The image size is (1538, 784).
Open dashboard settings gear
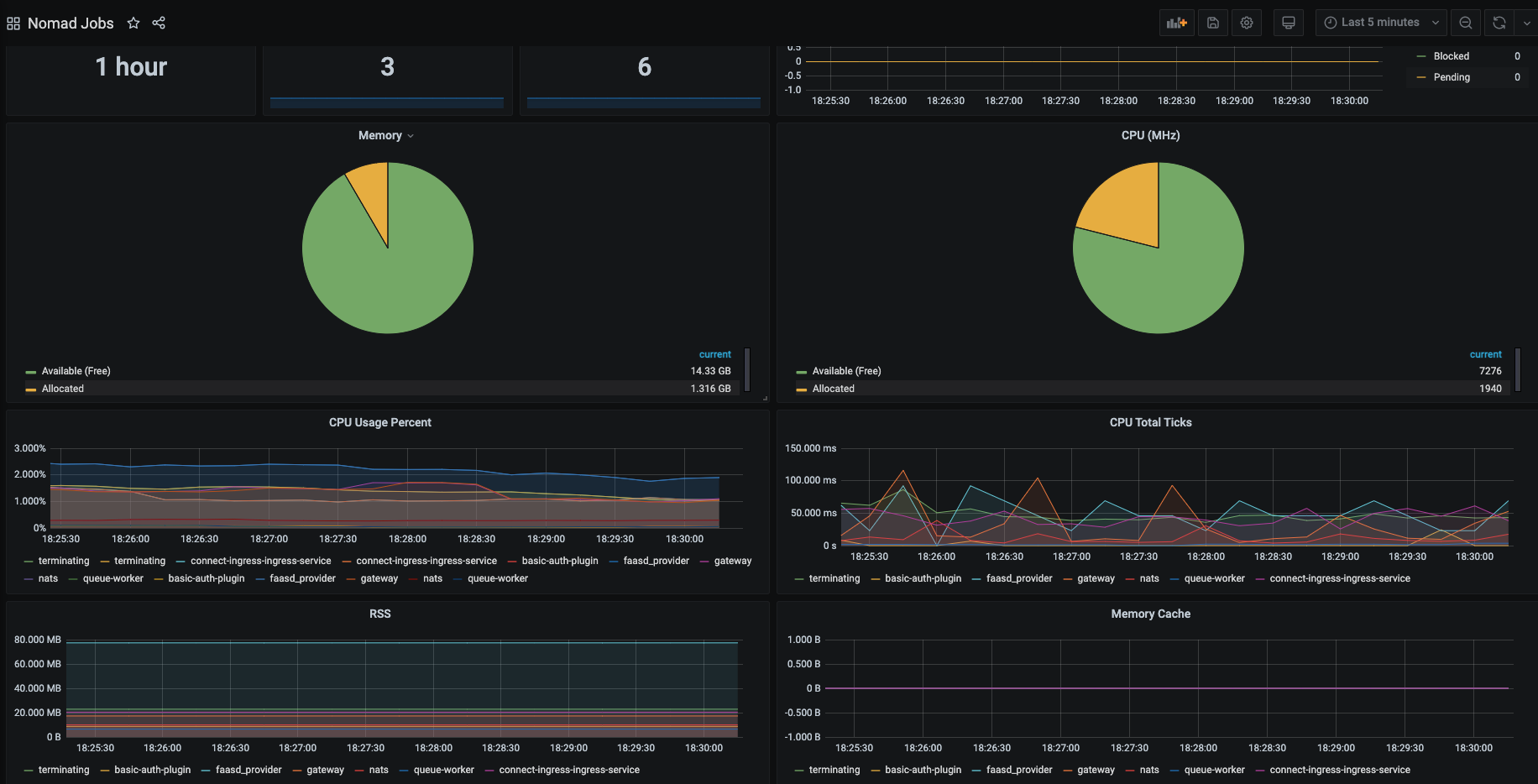(1247, 23)
